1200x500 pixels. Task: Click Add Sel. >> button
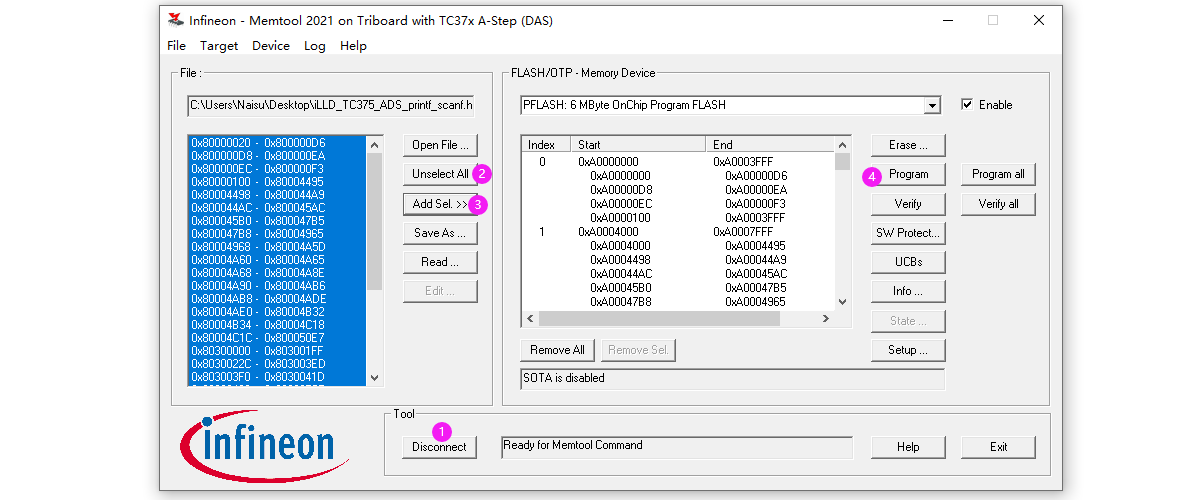tap(440, 204)
